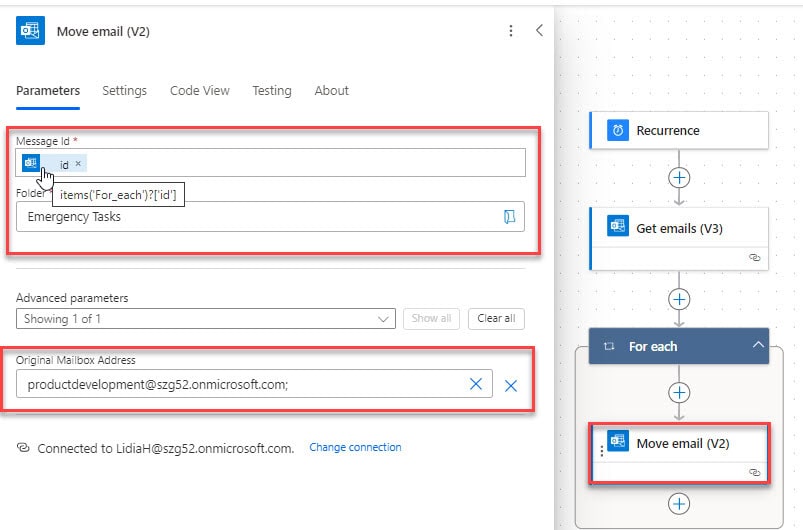The width and height of the screenshot is (803, 530).
Task: Click the Recurrence clock icon
Action: click(x=618, y=130)
